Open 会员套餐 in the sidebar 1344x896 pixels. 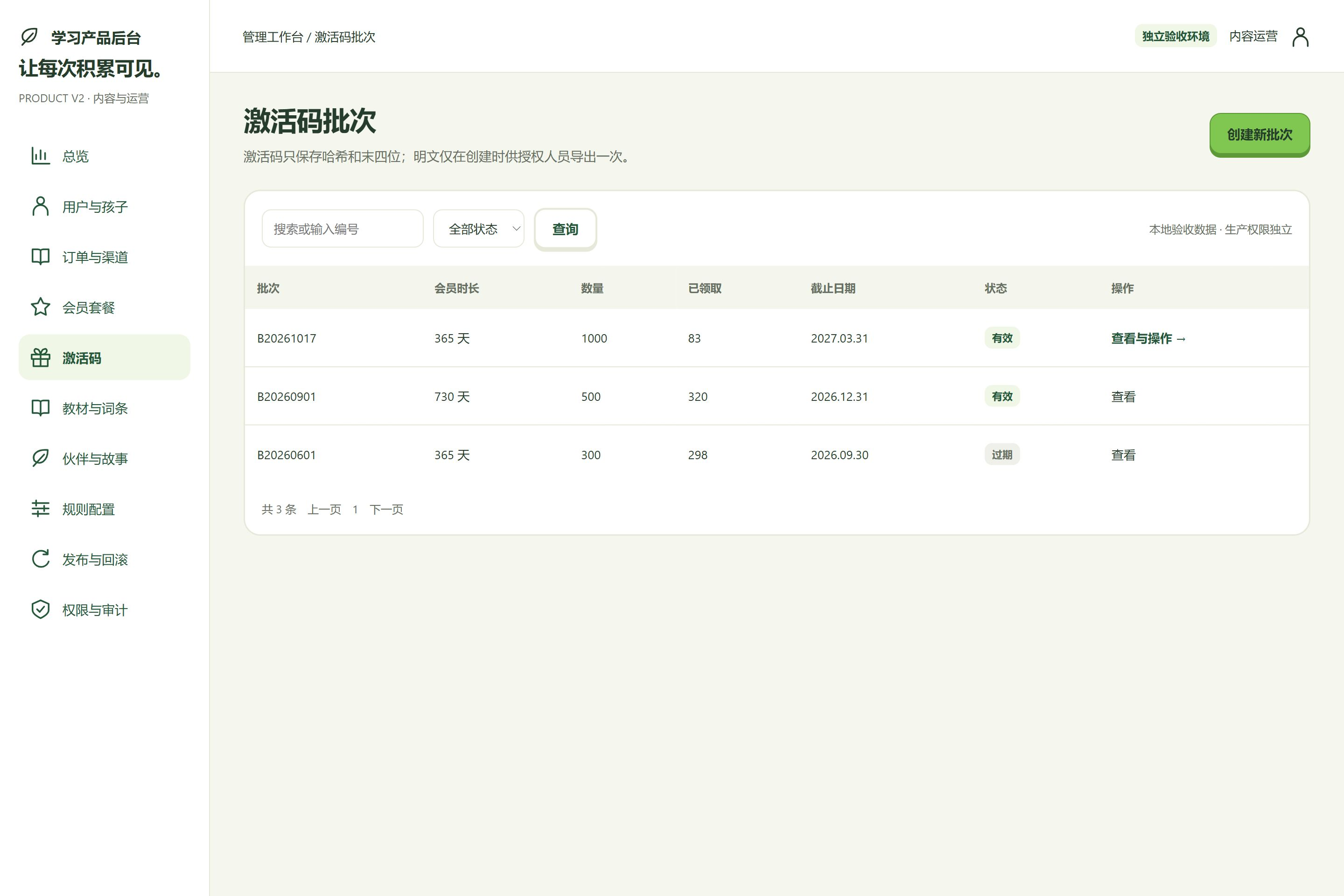105,308
